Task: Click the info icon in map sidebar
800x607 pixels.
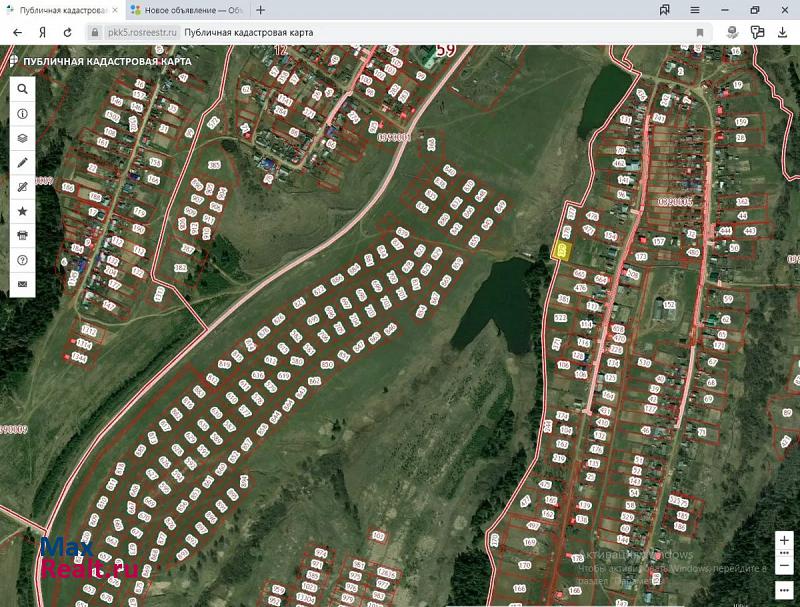Action: pos(22,113)
